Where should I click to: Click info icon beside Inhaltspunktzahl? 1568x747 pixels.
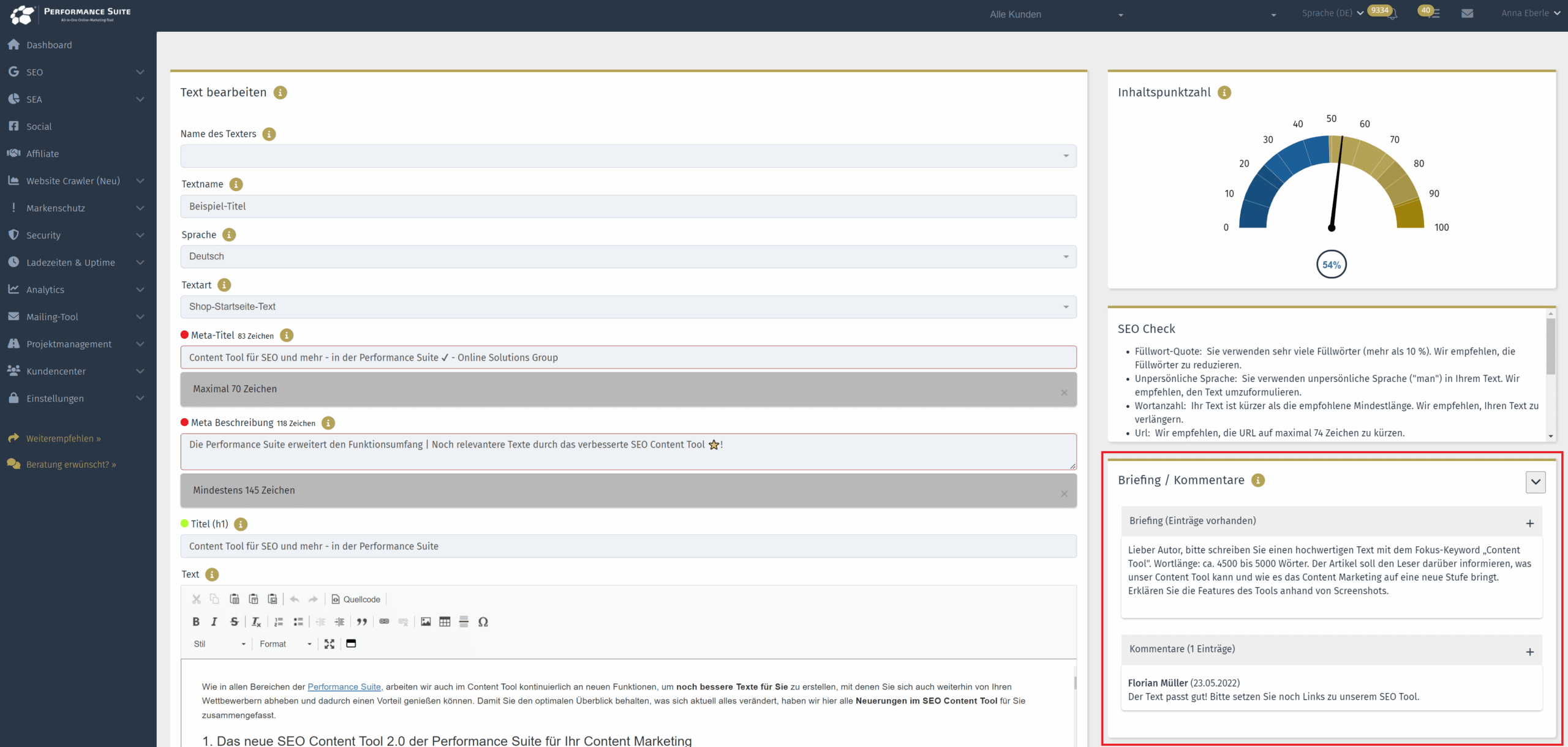(x=1224, y=92)
